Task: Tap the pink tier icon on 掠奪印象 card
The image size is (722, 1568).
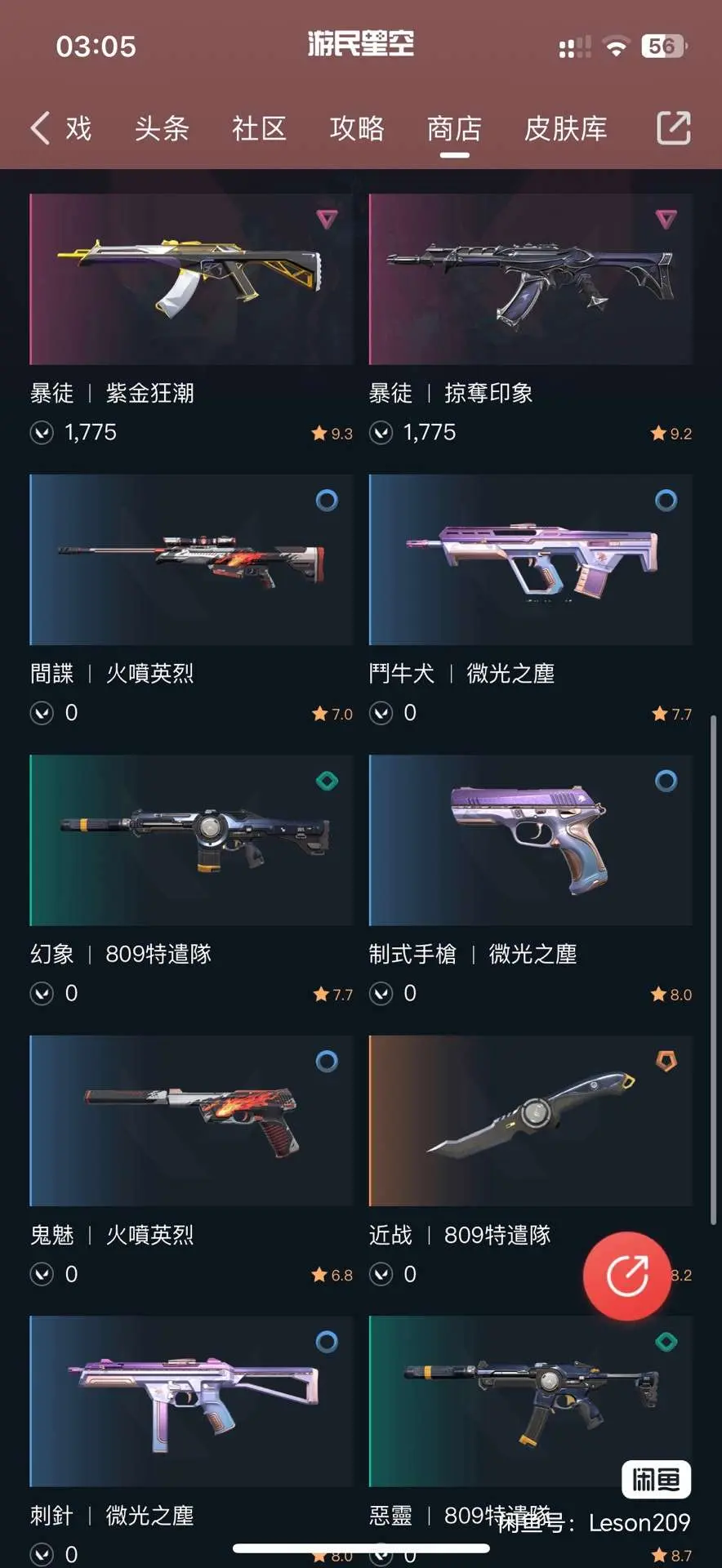Action: 666,219
